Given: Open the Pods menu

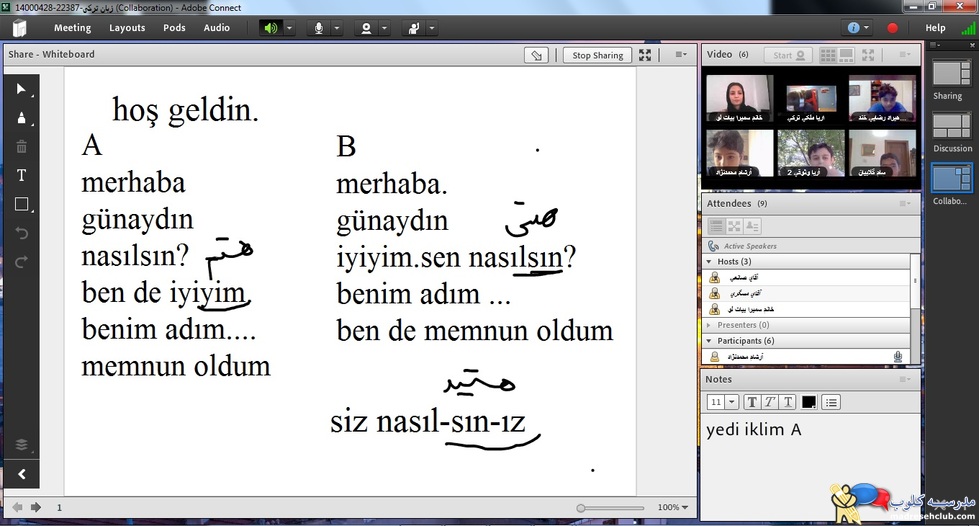Looking at the screenshot, I should point(174,28).
